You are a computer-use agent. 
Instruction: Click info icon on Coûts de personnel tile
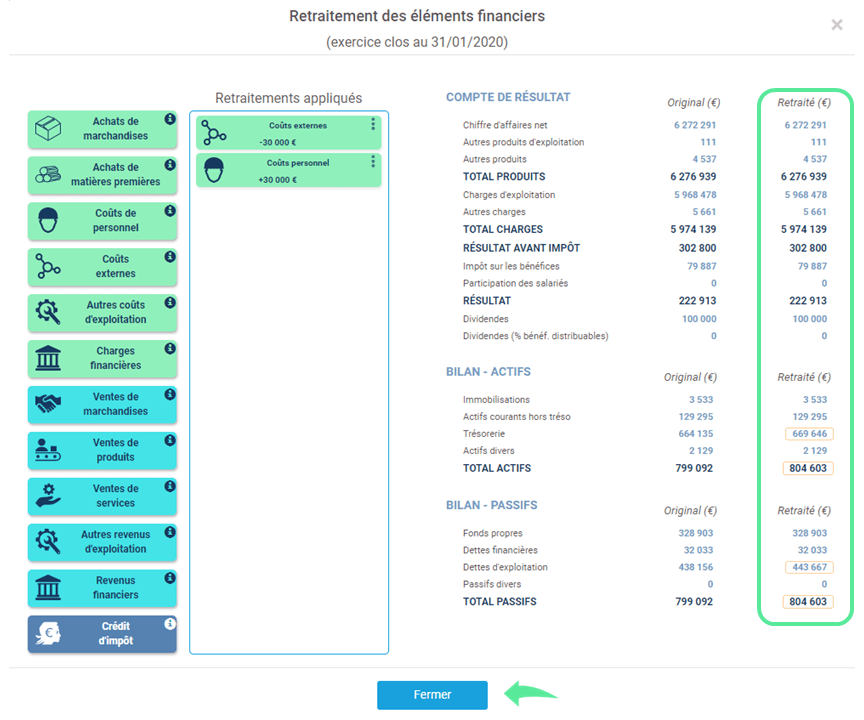pyautogui.click(x=170, y=211)
